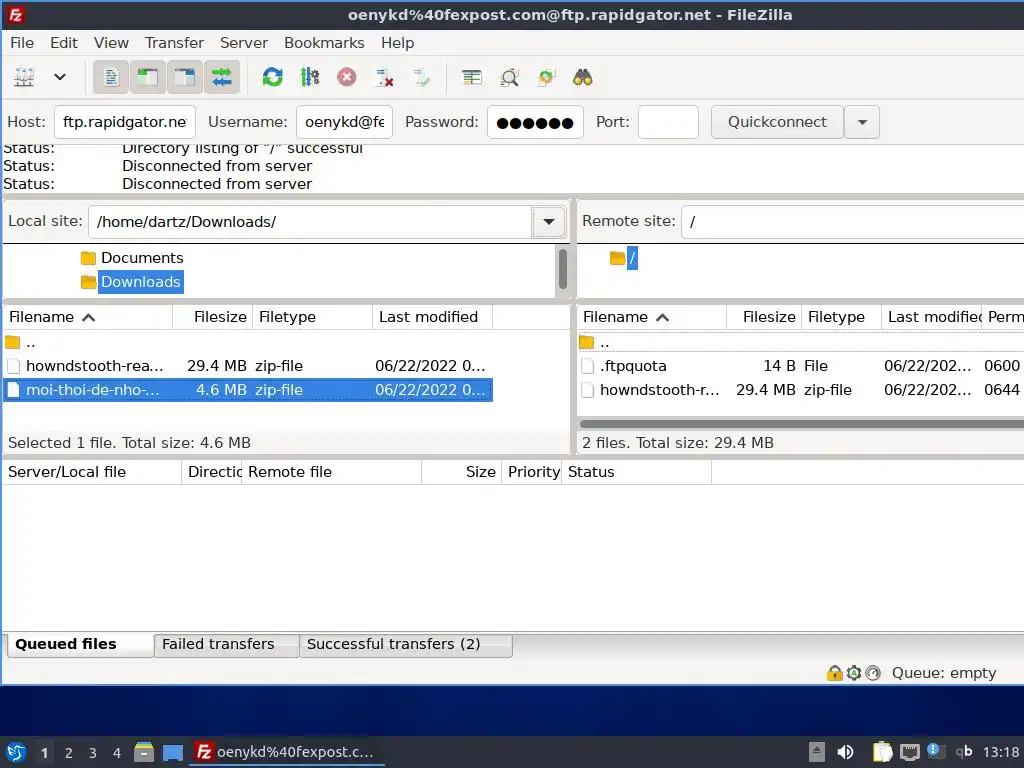This screenshot has height=768, width=1024.
Task: Click the encryption lock status icon
Action: point(834,673)
